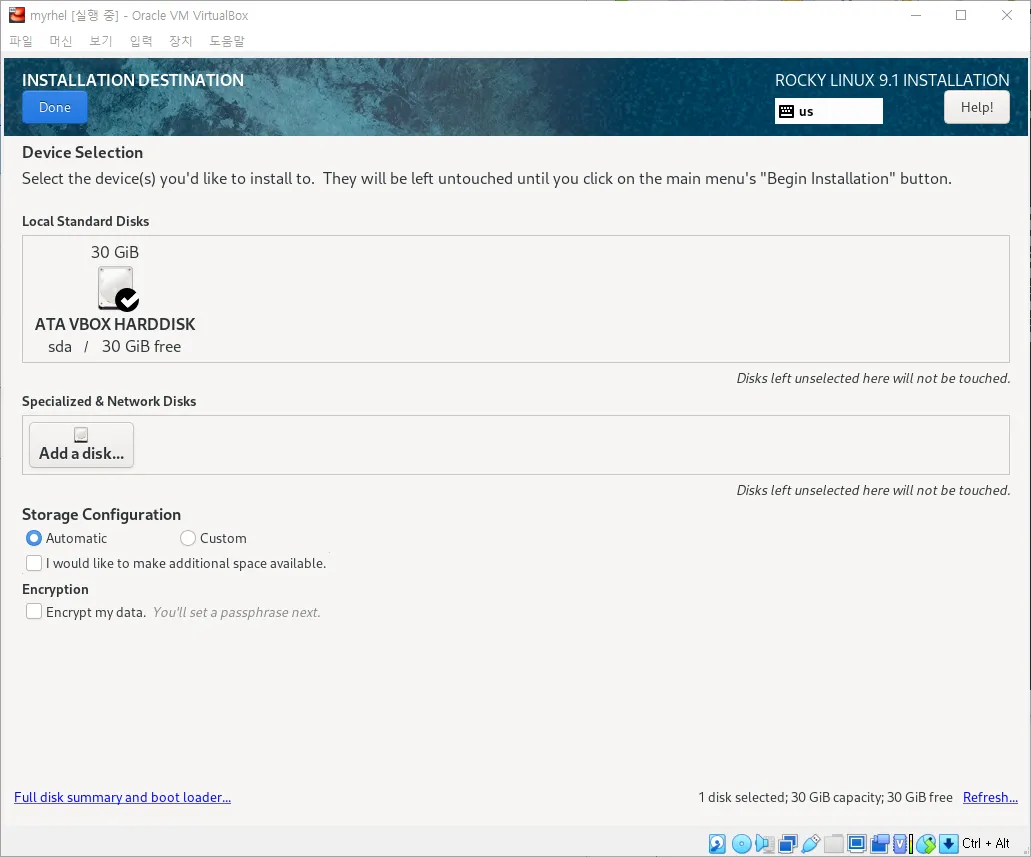The height and width of the screenshot is (857, 1031).
Task: Click the 'Device Selection' heading
Action: tap(82, 153)
